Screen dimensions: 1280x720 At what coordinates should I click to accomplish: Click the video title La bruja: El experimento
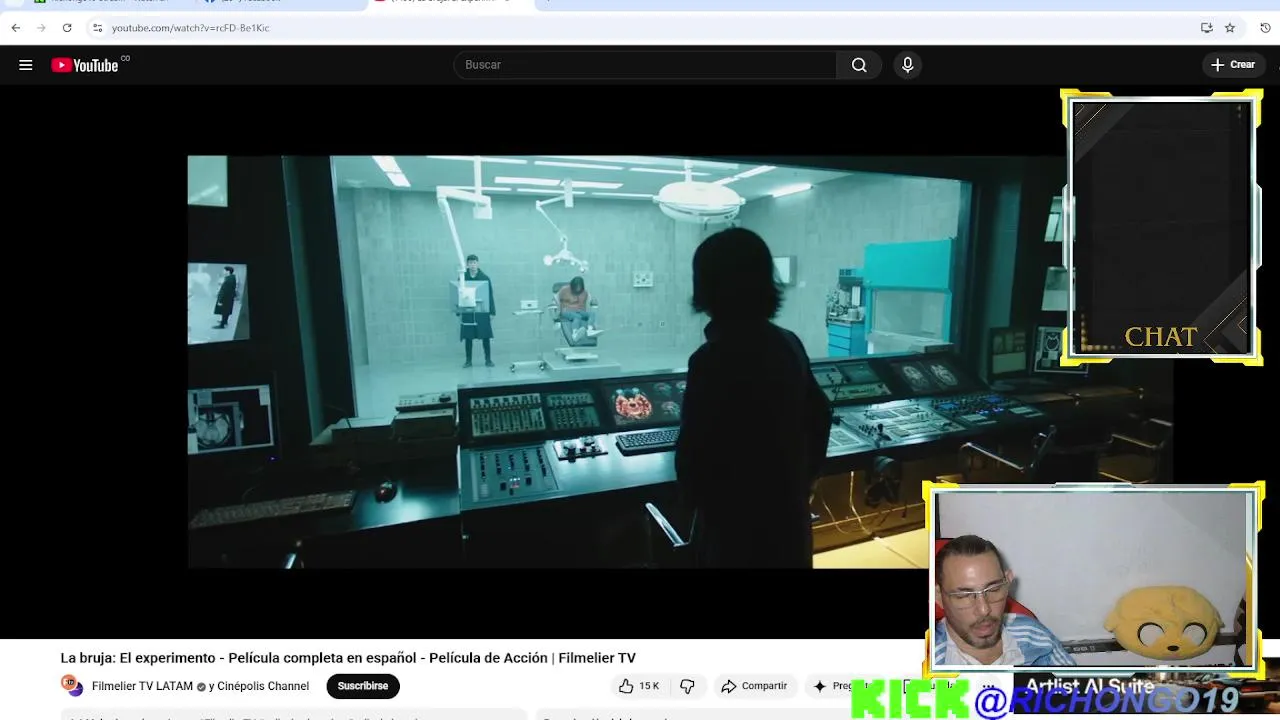348,658
